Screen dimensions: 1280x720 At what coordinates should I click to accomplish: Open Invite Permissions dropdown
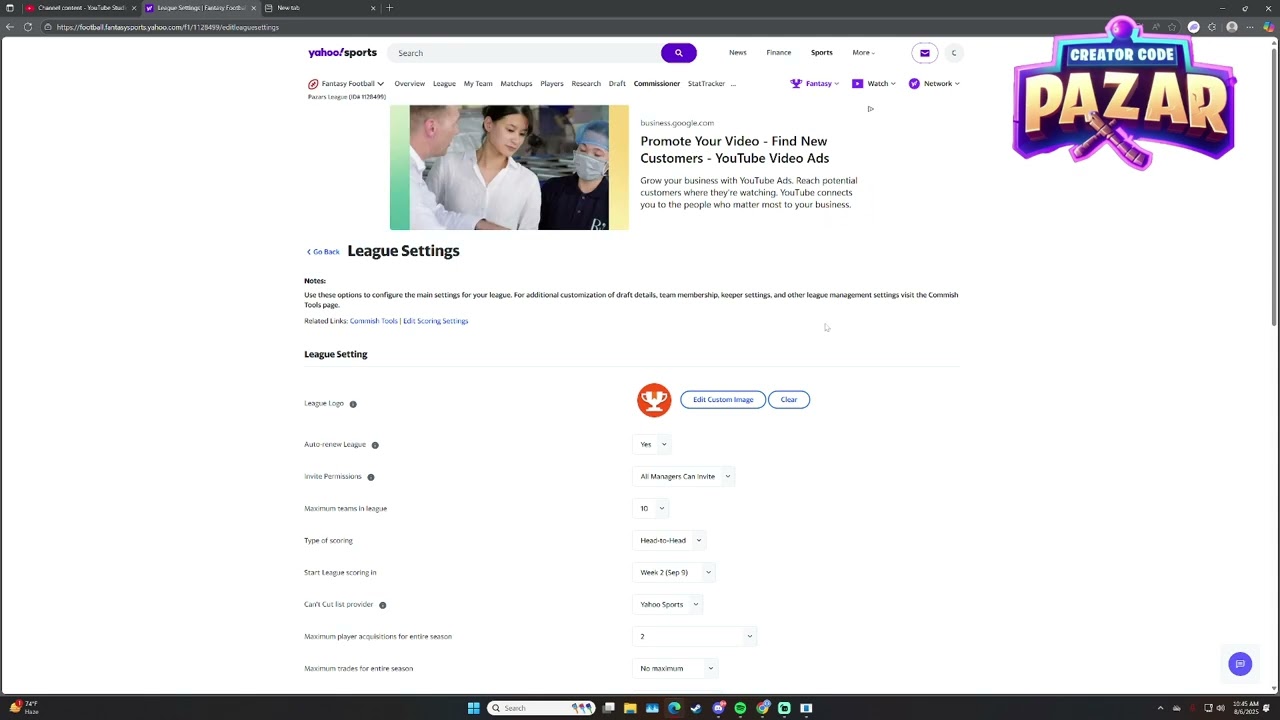(685, 476)
